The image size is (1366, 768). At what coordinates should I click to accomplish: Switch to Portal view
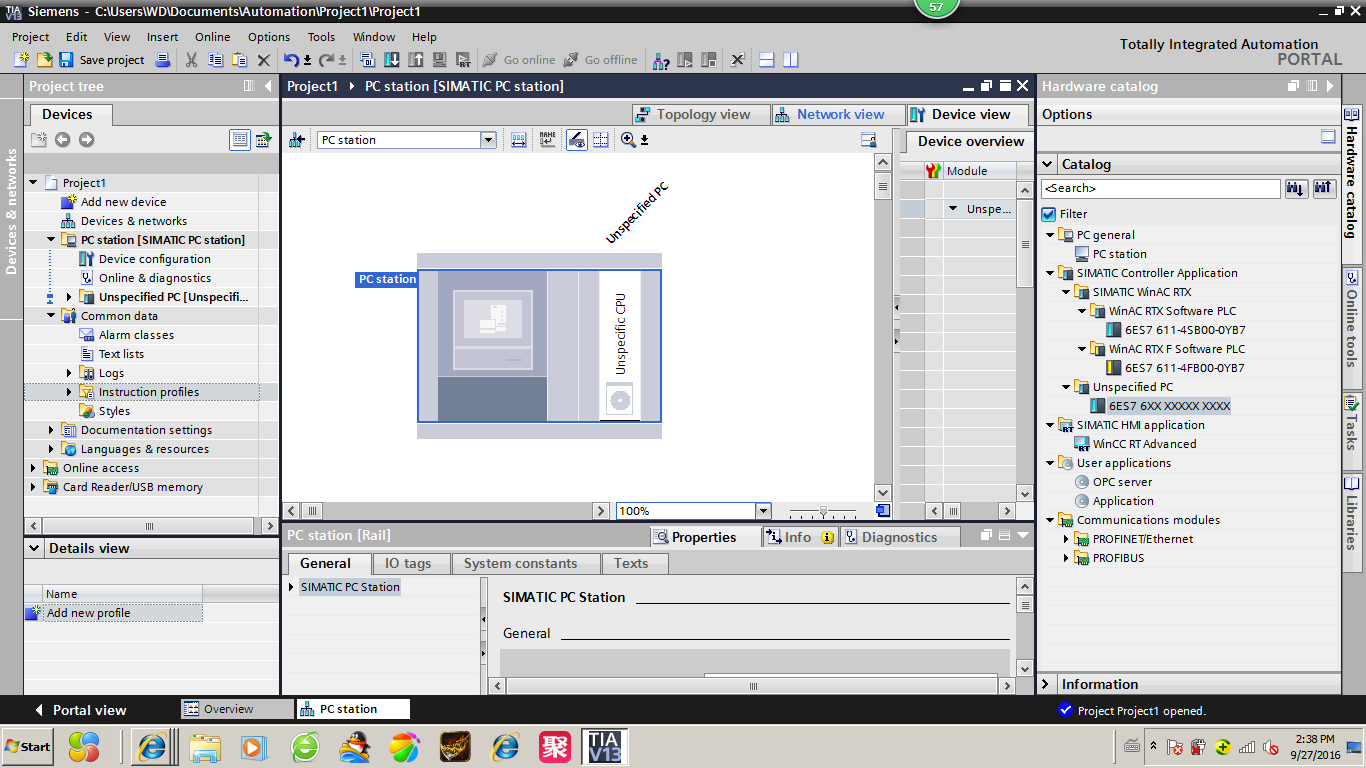80,710
